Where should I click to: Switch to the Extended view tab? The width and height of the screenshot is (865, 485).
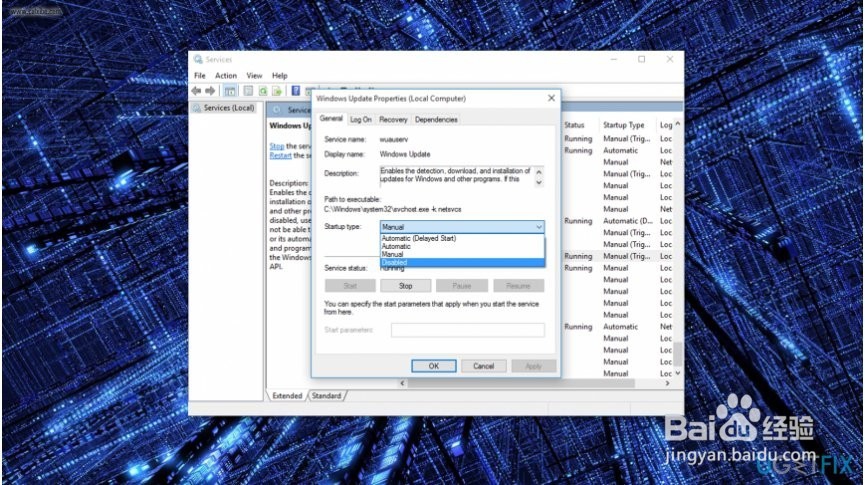point(287,396)
